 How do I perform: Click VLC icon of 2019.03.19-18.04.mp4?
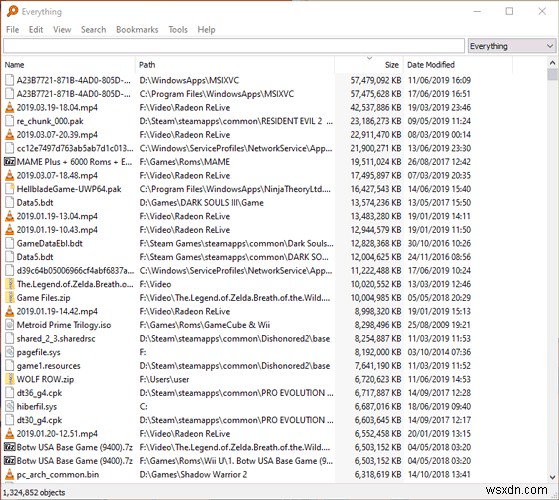point(10,107)
